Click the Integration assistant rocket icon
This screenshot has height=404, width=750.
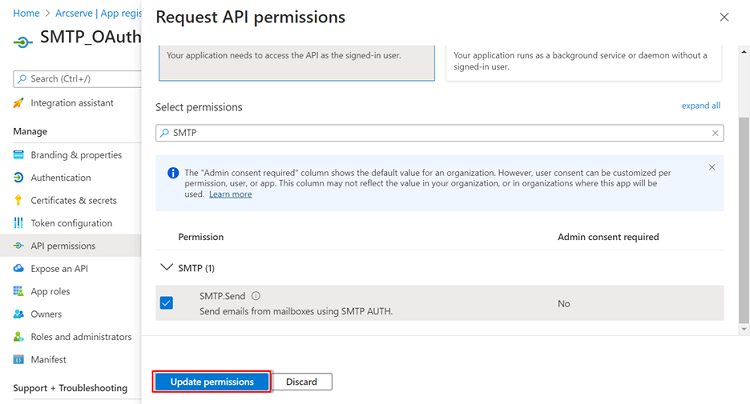pos(18,103)
